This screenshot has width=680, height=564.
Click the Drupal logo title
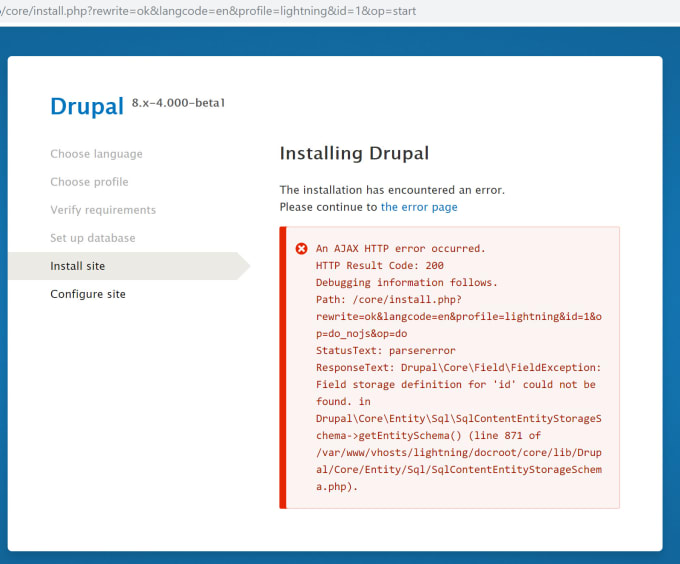click(87, 106)
